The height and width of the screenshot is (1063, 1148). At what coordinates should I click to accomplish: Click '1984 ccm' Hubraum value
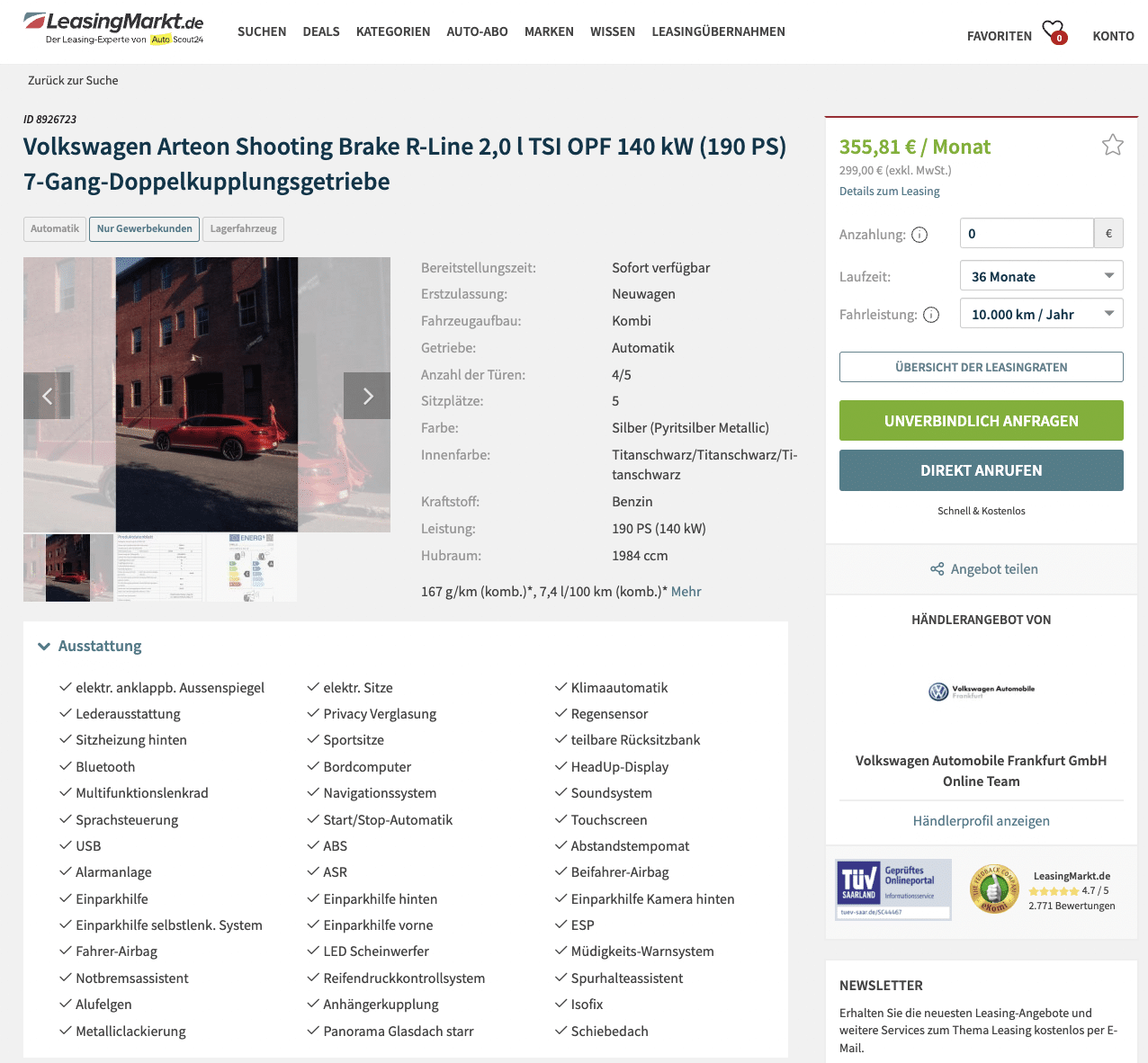pyautogui.click(x=640, y=556)
